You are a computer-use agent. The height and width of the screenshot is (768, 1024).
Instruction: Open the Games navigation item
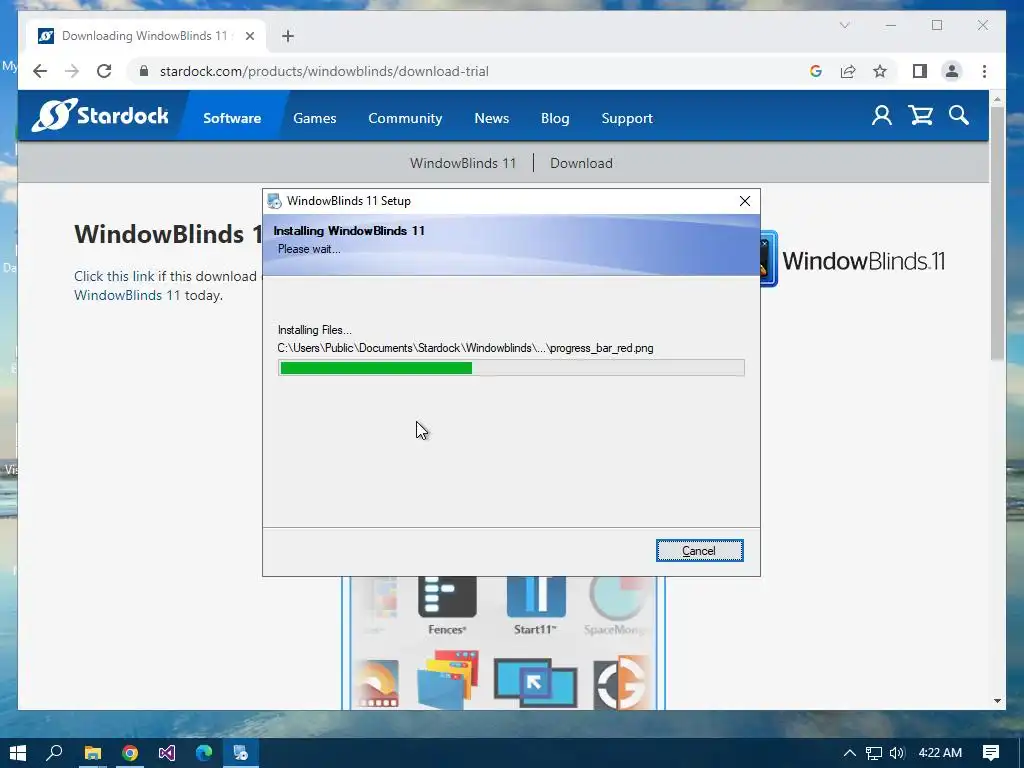tap(315, 118)
